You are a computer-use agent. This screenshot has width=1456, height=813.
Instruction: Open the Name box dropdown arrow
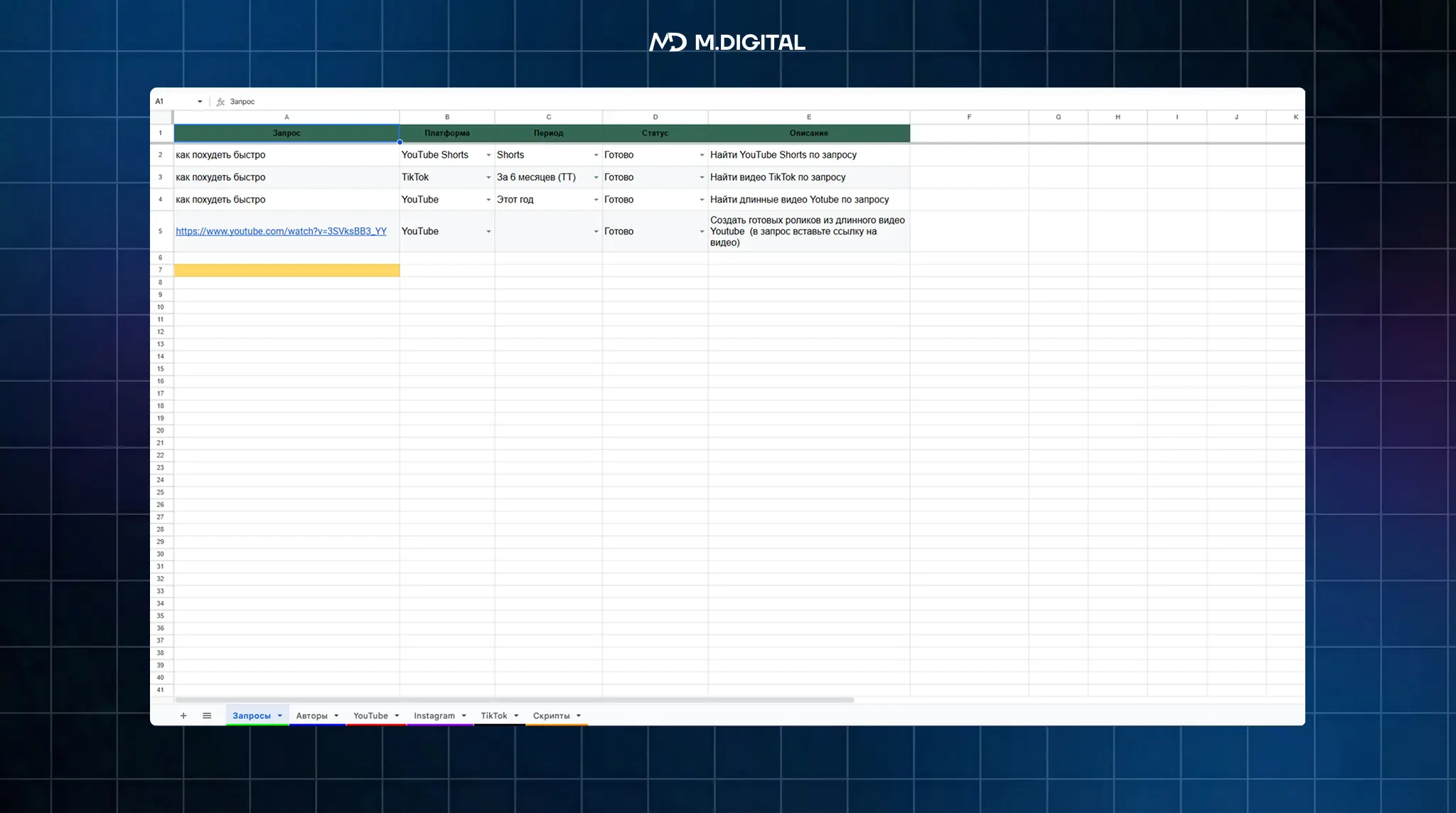point(200,102)
